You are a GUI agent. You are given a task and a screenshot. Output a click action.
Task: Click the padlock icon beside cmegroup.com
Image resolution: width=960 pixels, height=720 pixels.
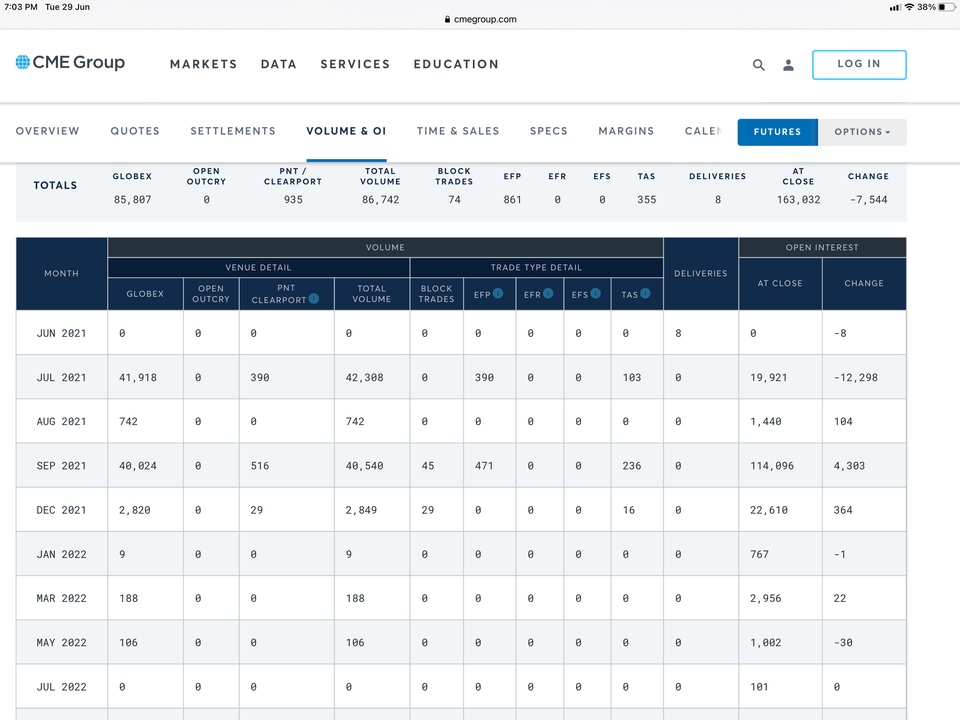click(448, 20)
